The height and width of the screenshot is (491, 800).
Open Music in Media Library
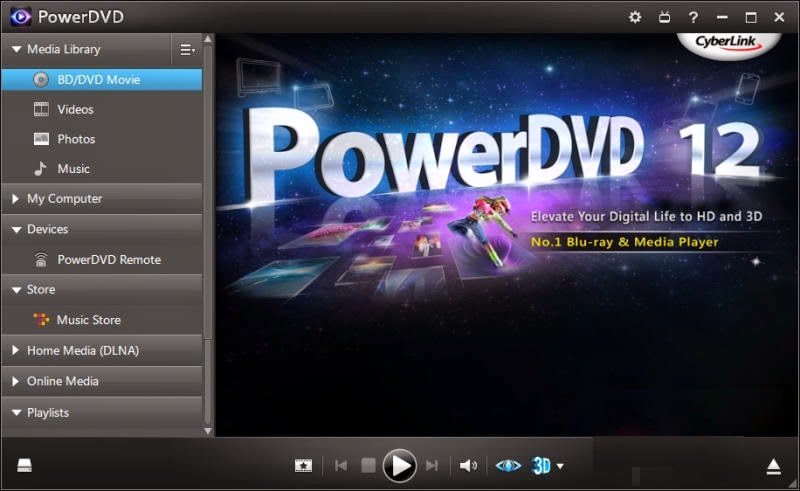[x=102, y=168]
